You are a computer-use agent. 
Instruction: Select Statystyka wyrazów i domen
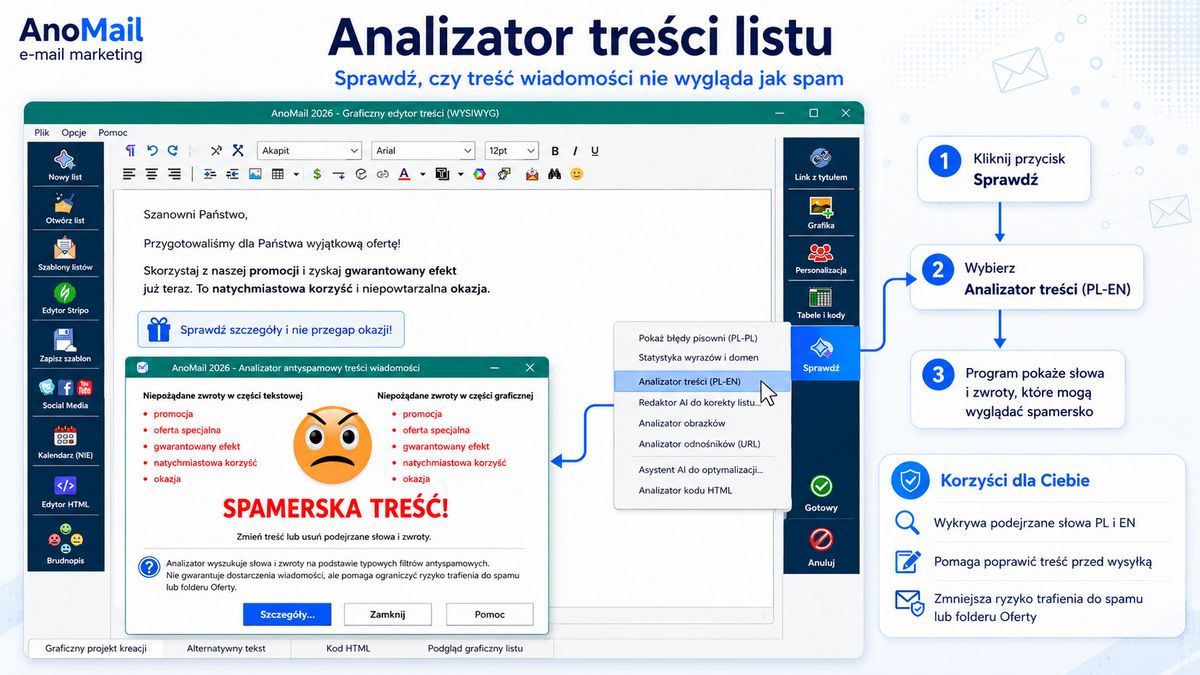[x=696, y=357]
